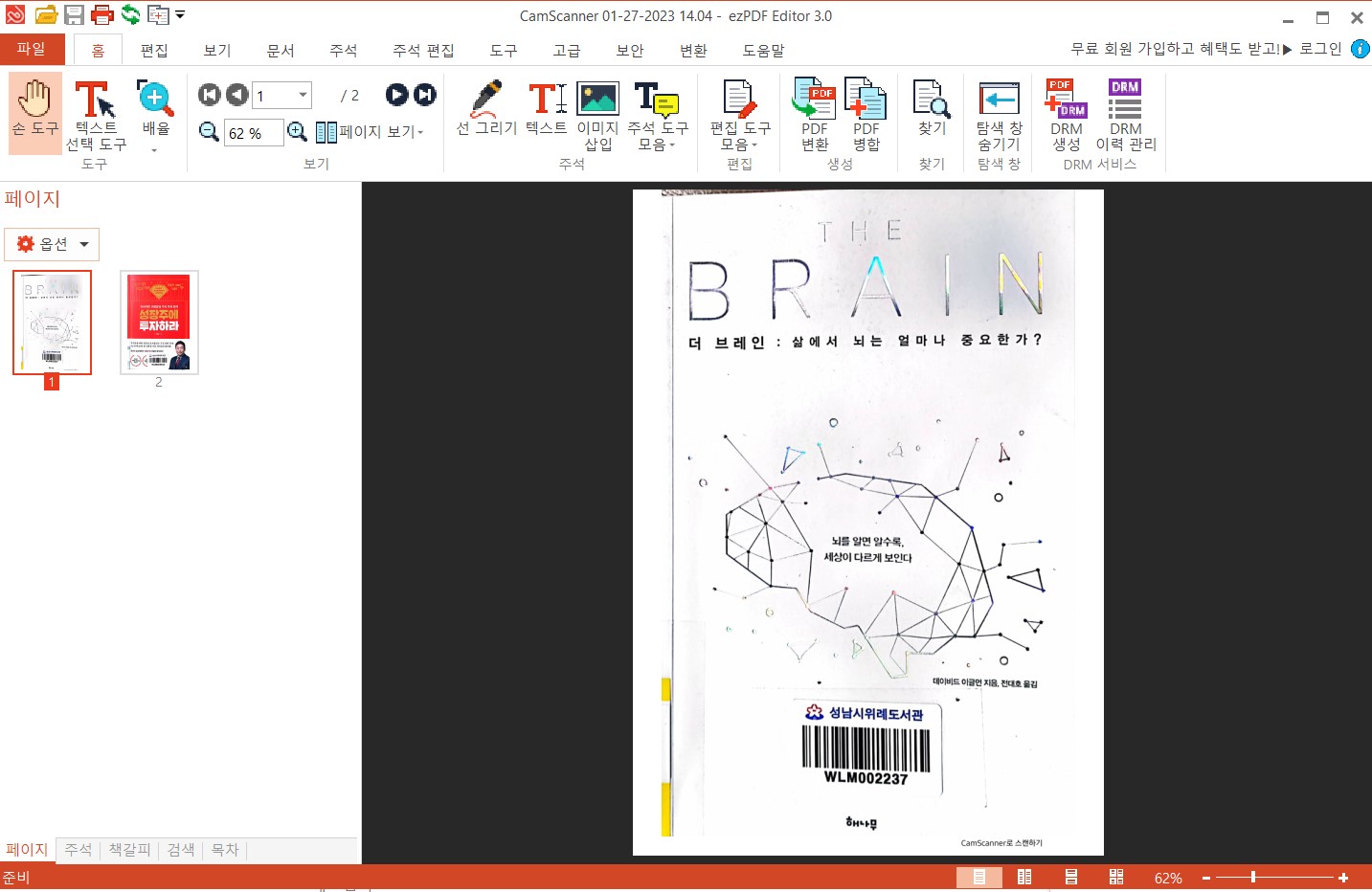Click DRM Create (DRM 생성)
Screen dimensions: 1372x892
(x=1067, y=115)
